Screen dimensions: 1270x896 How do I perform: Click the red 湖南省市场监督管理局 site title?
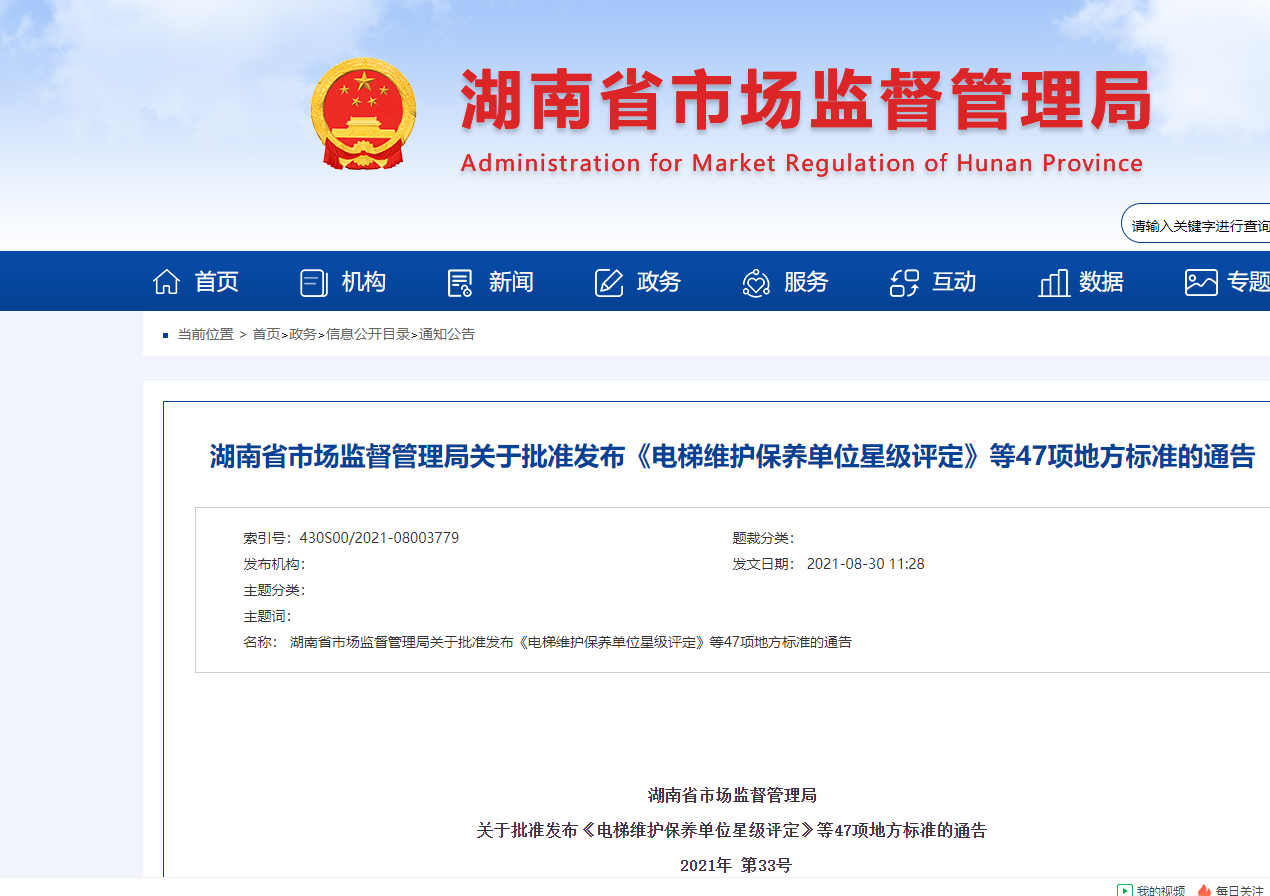(805, 100)
